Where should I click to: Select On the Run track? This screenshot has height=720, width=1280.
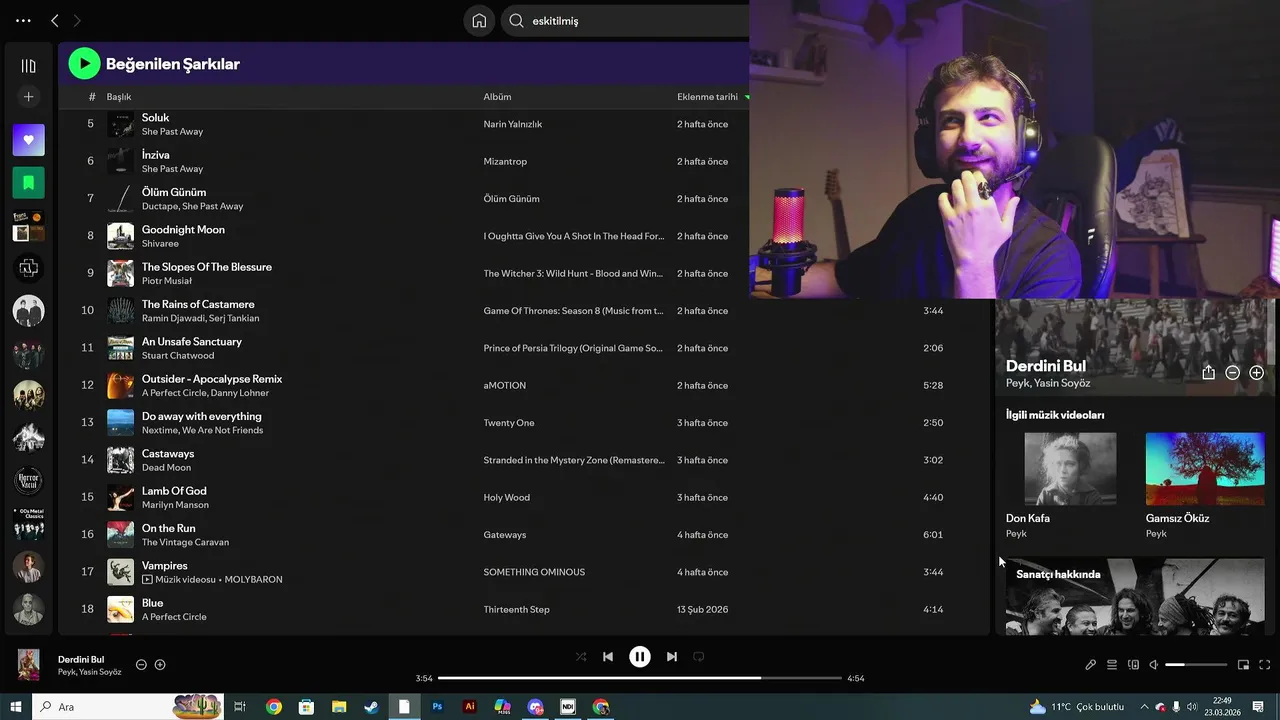coord(168,528)
